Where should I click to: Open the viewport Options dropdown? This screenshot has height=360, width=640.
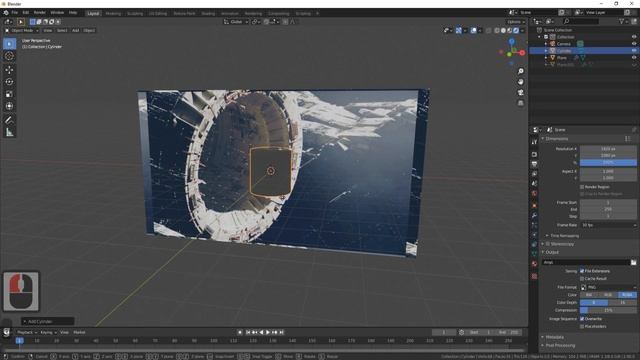[516, 22]
